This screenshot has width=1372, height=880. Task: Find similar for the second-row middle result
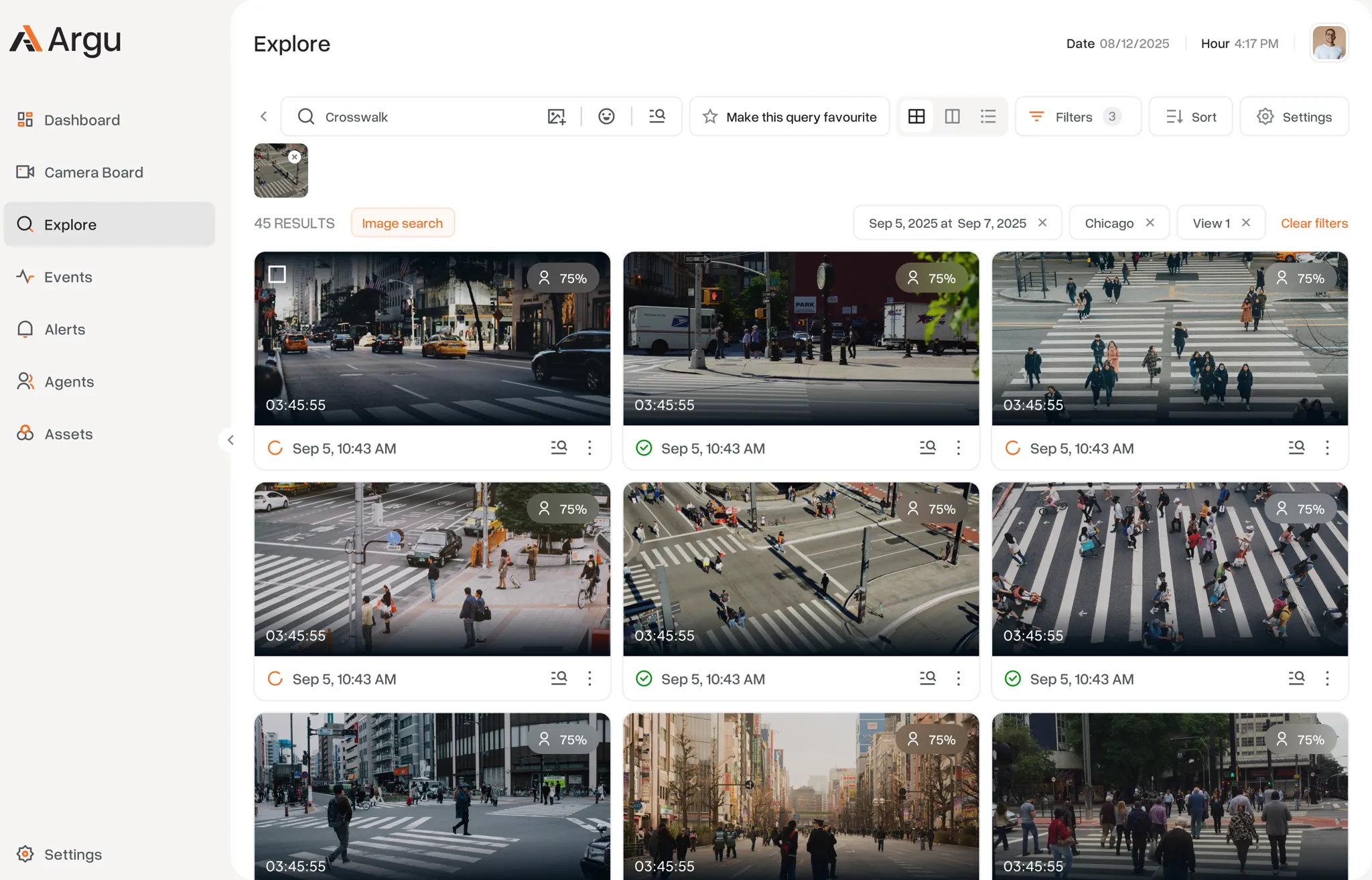pos(927,678)
